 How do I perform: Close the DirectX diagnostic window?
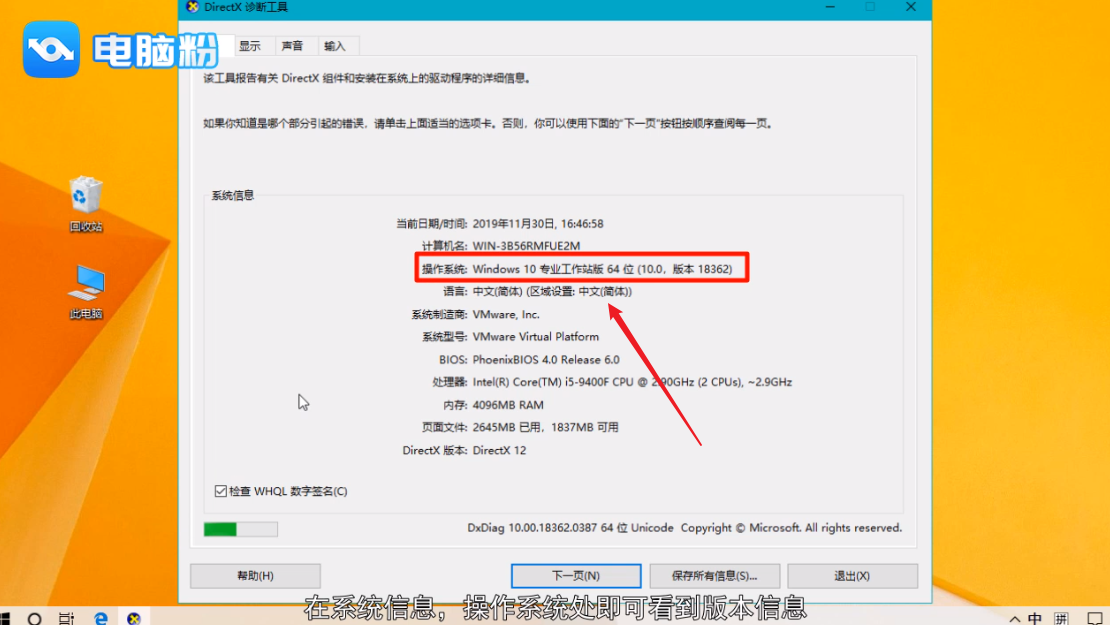click(x=911, y=7)
